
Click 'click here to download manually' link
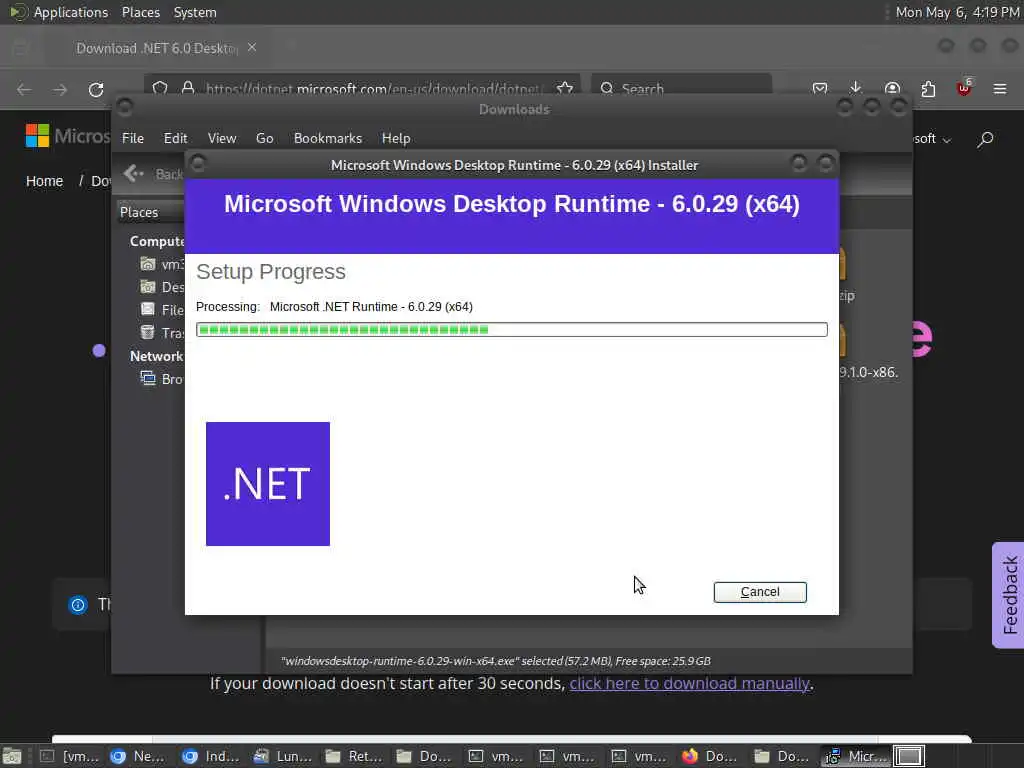689,683
